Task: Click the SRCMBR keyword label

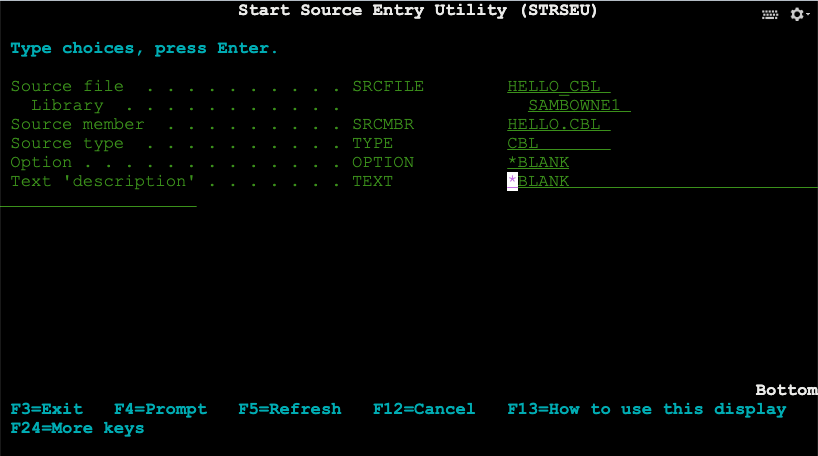Action: coord(383,124)
